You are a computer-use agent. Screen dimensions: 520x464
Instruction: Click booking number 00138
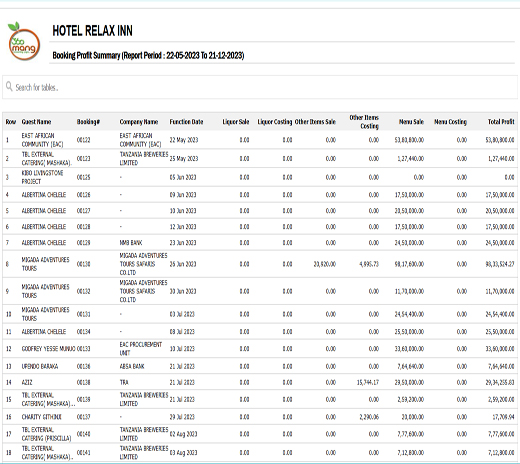83,382
